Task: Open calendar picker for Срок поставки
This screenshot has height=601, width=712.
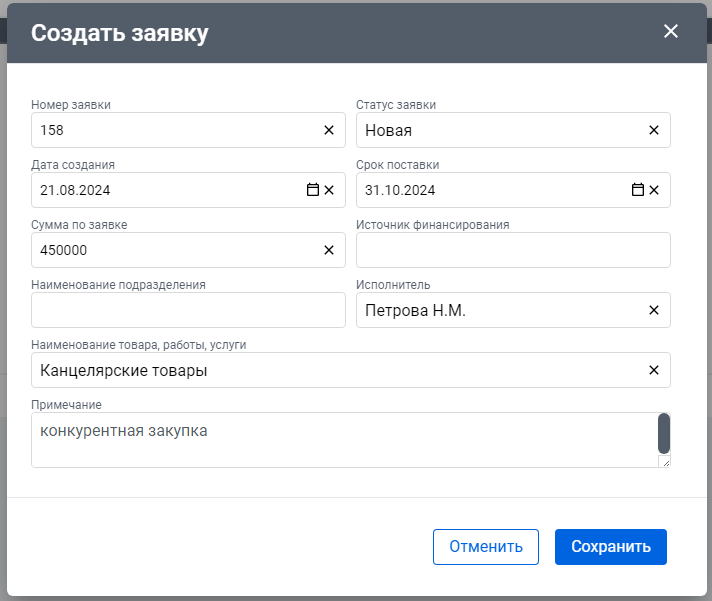Action: pos(638,190)
